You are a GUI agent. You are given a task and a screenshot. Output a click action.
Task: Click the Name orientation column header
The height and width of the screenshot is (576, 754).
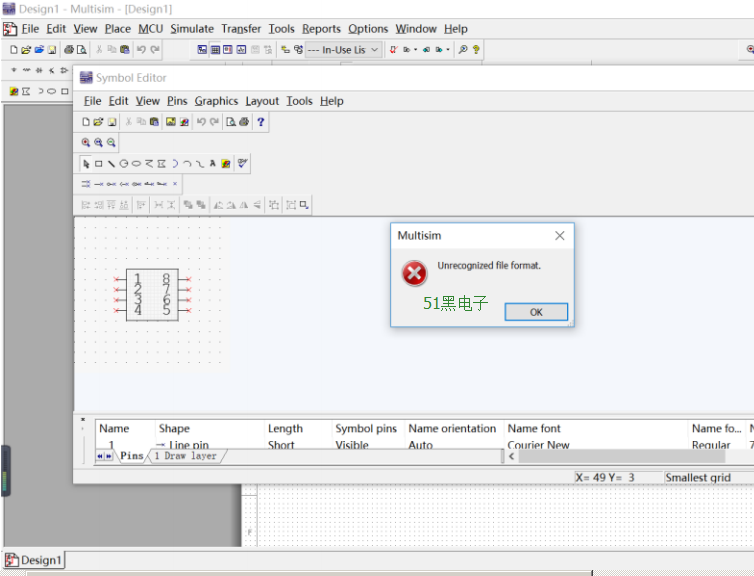(454, 428)
